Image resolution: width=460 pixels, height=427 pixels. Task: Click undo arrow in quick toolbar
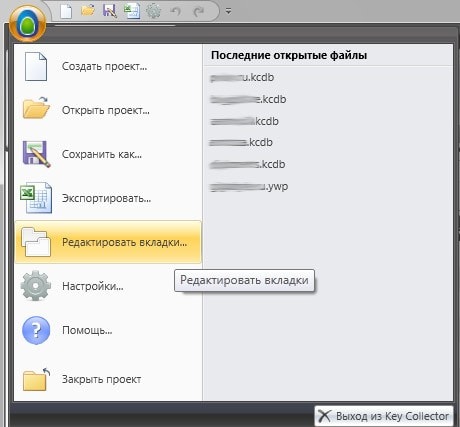click(x=176, y=11)
